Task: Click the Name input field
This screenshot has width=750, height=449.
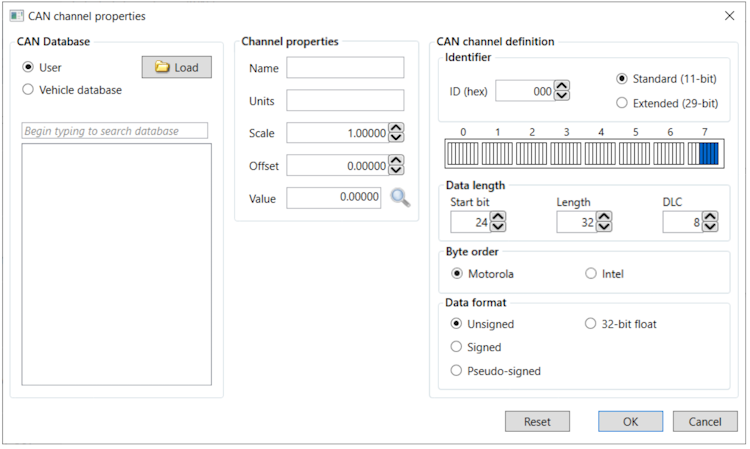Action: click(x=345, y=67)
